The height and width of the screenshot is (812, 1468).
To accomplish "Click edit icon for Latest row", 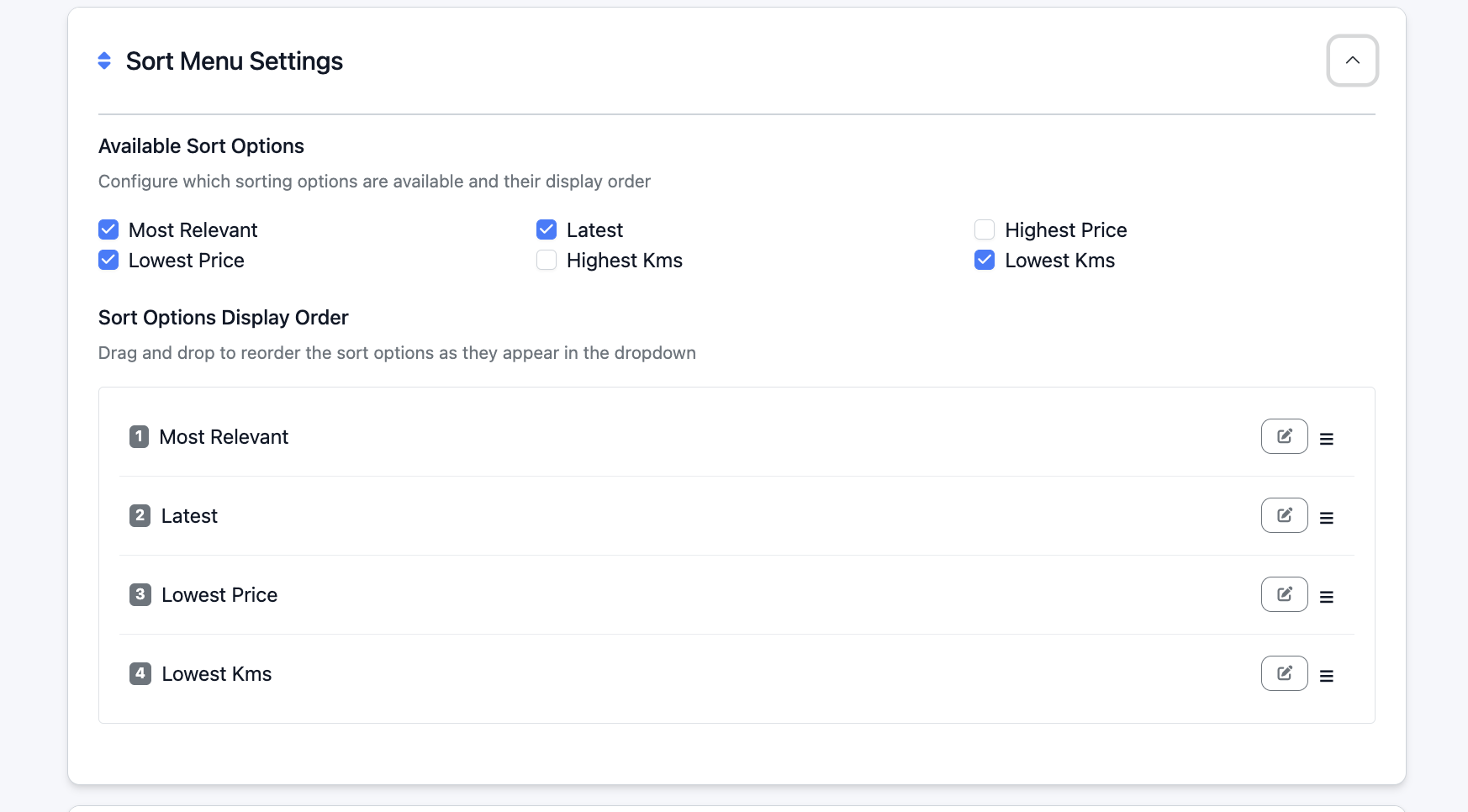I will click(x=1284, y=515).
